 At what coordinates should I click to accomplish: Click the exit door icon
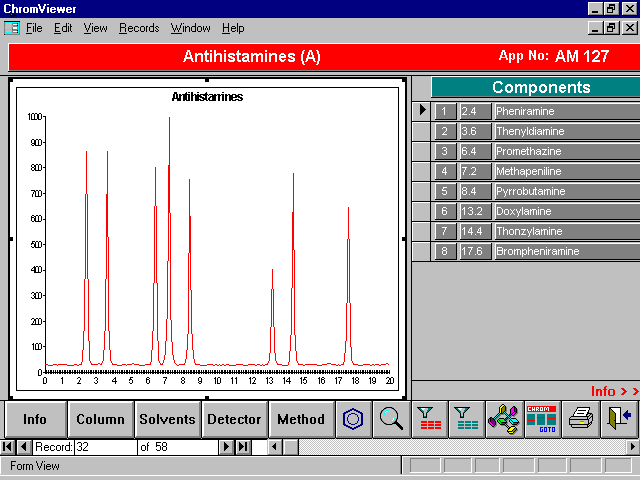click(x=620, y=419)
